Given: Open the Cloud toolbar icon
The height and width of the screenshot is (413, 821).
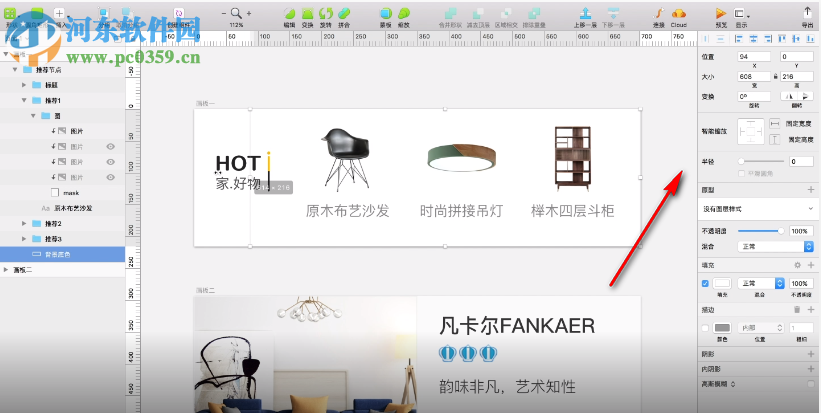Looking at the screenshot, I should click(x=679, y=14).
